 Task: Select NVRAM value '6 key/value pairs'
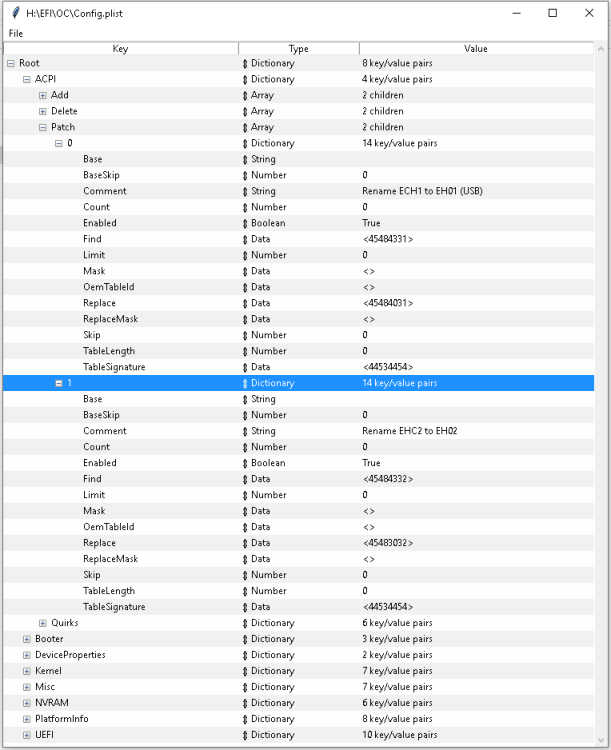tap(397, 703)
